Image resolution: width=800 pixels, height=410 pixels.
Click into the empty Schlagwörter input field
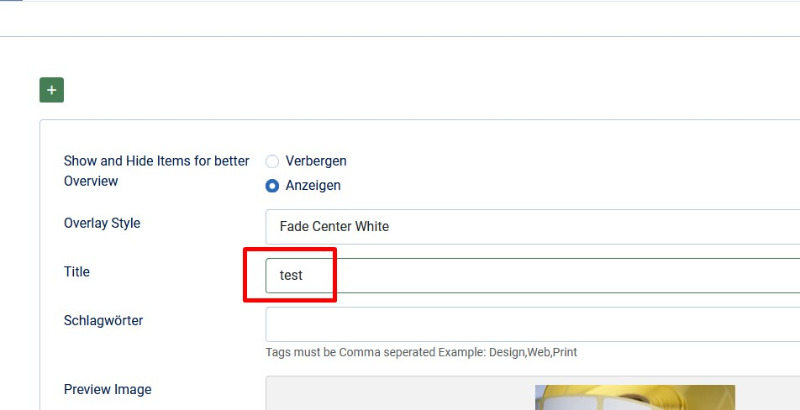pos(533,324)
